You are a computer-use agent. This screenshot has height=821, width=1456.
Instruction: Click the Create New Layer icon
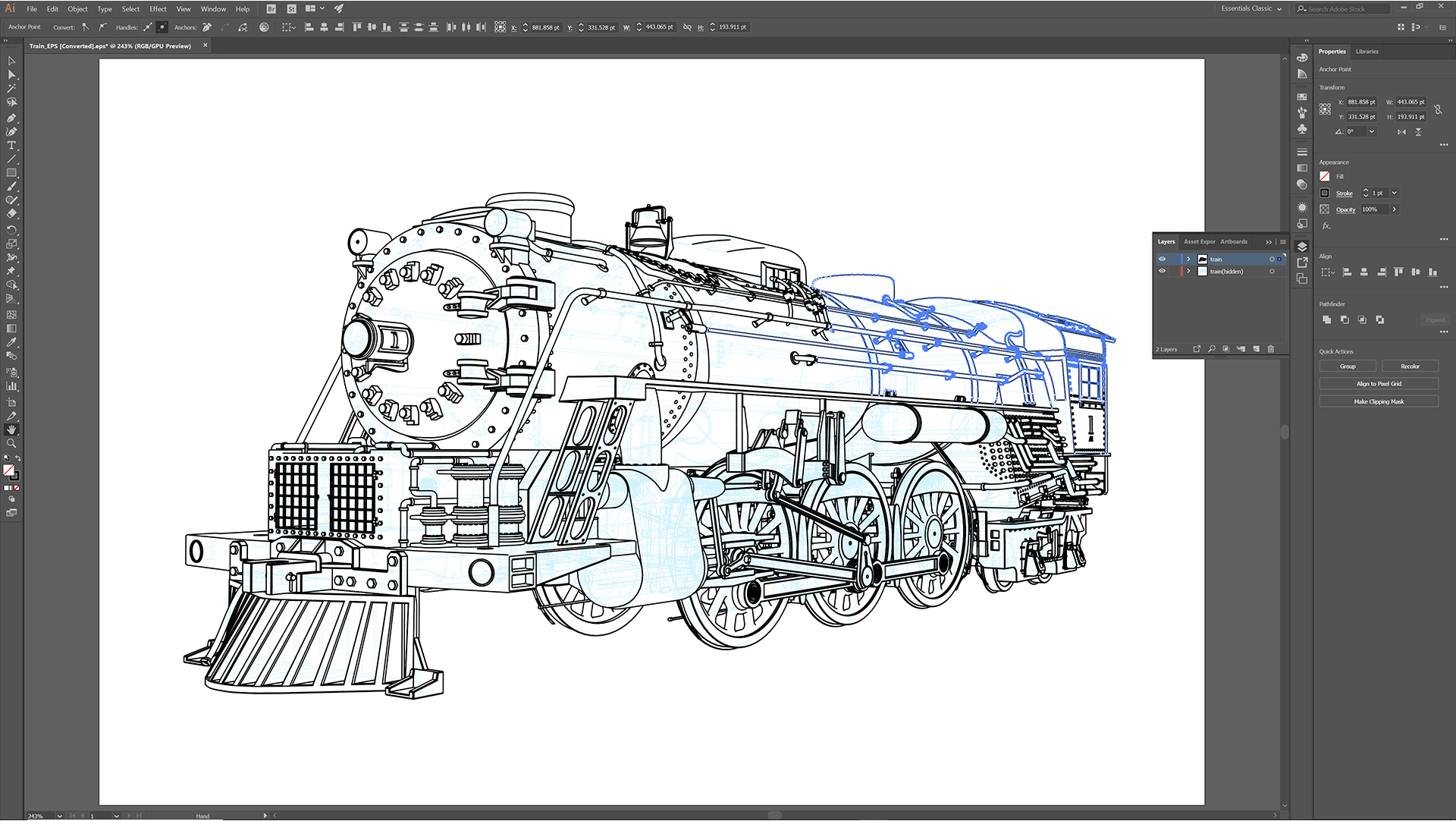tap(1257, 349)
